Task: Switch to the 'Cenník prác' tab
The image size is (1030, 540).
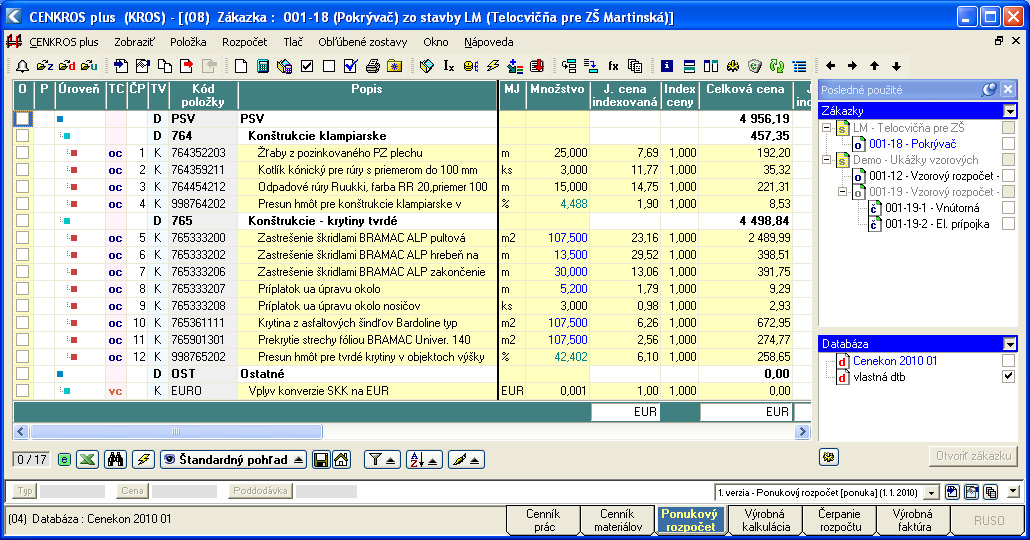Action: tap(543, 520)
